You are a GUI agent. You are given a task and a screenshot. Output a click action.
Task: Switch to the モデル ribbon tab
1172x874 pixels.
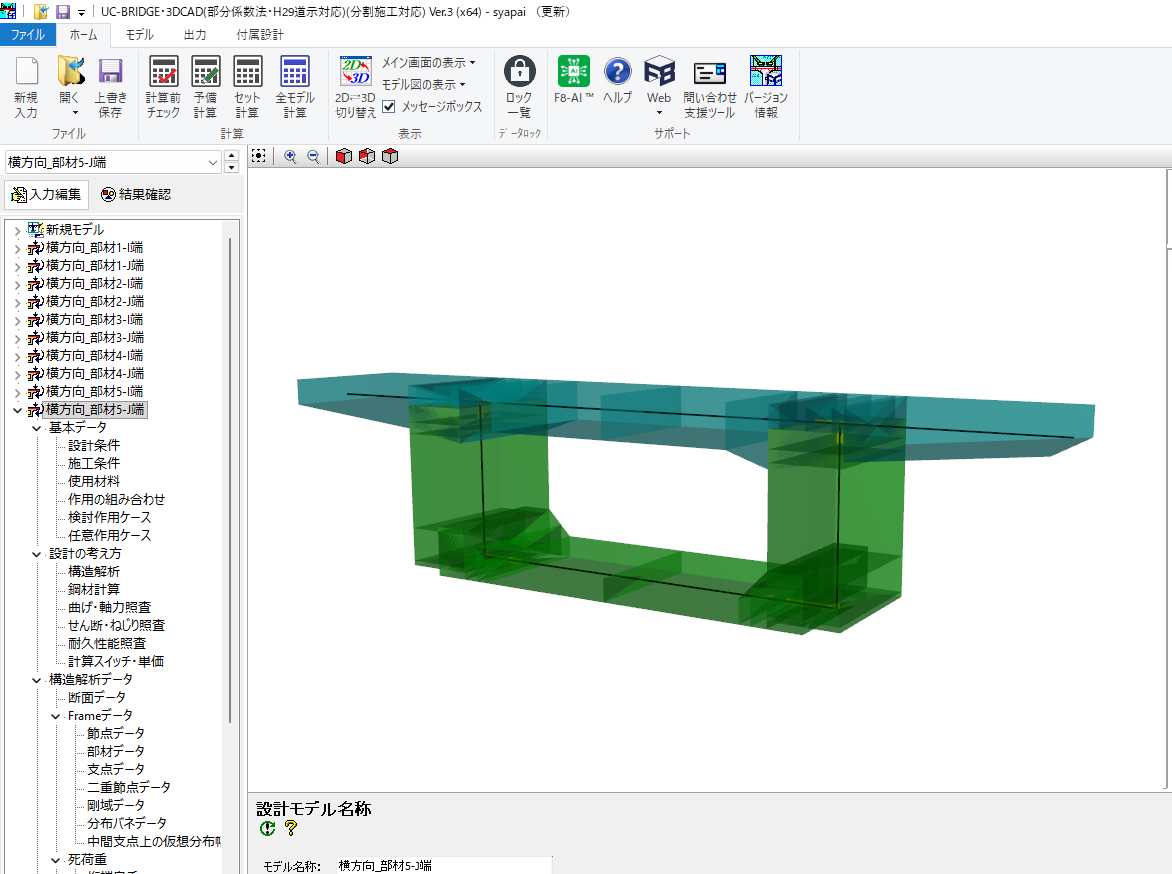pos(139,35)
